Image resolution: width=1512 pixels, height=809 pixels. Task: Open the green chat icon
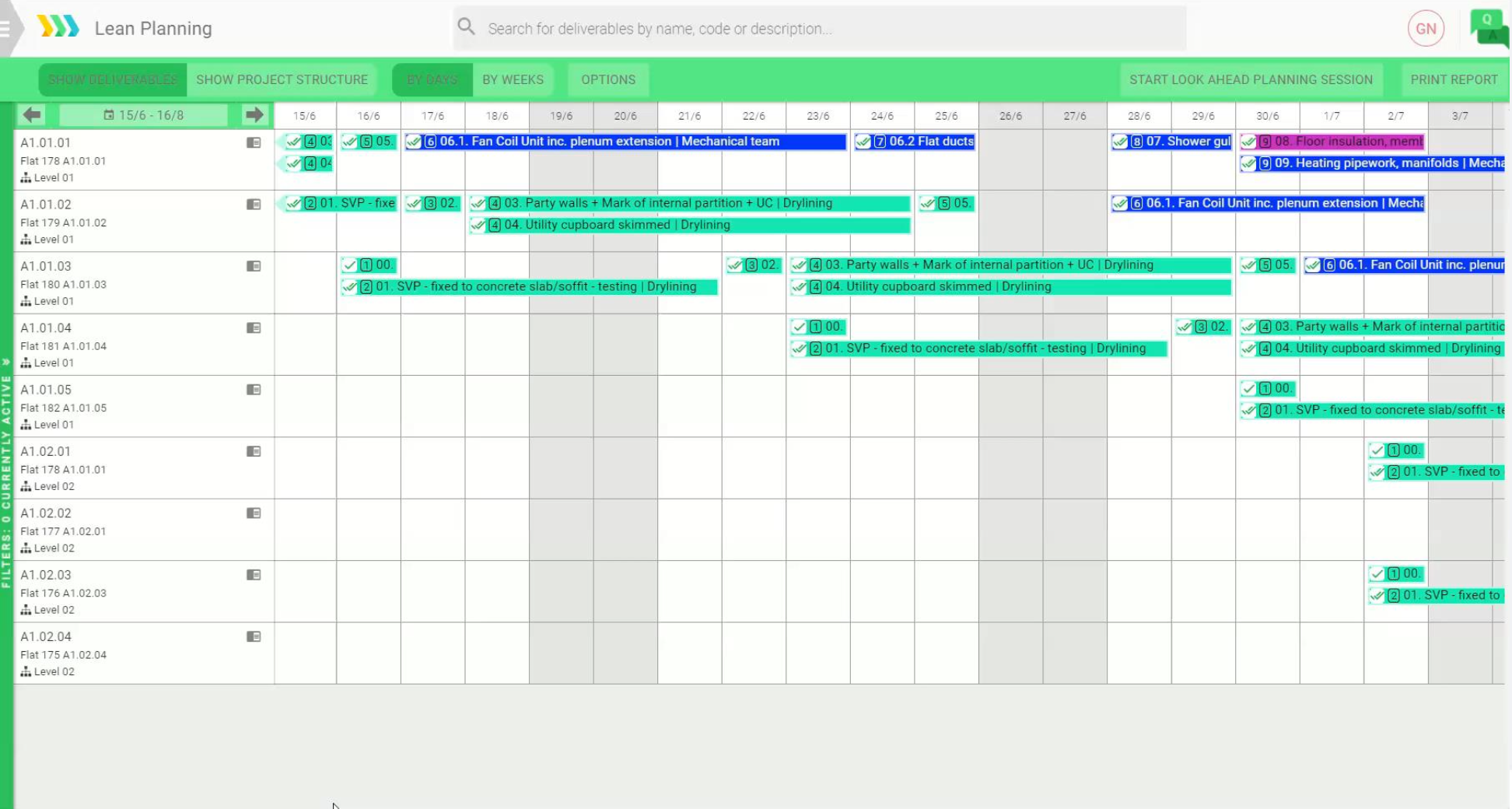point(1488,28)
